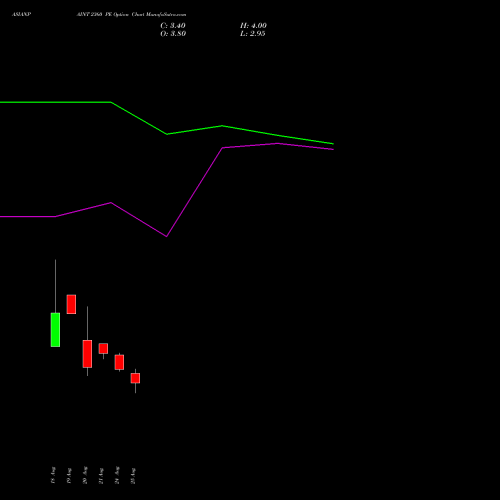This screenshot has width=500, height=500.
Task: Select the last red candlestick on 25 Aug
Action: coord(135,378)
